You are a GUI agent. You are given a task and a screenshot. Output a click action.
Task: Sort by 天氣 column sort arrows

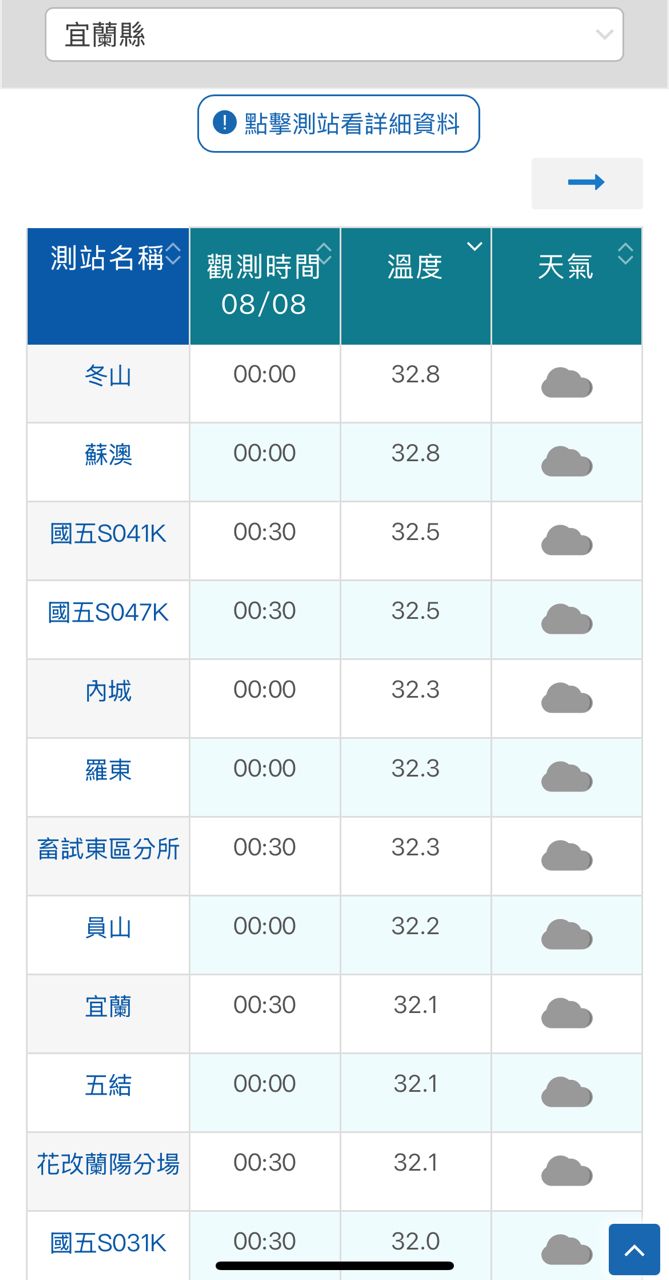tap(626, 253)
